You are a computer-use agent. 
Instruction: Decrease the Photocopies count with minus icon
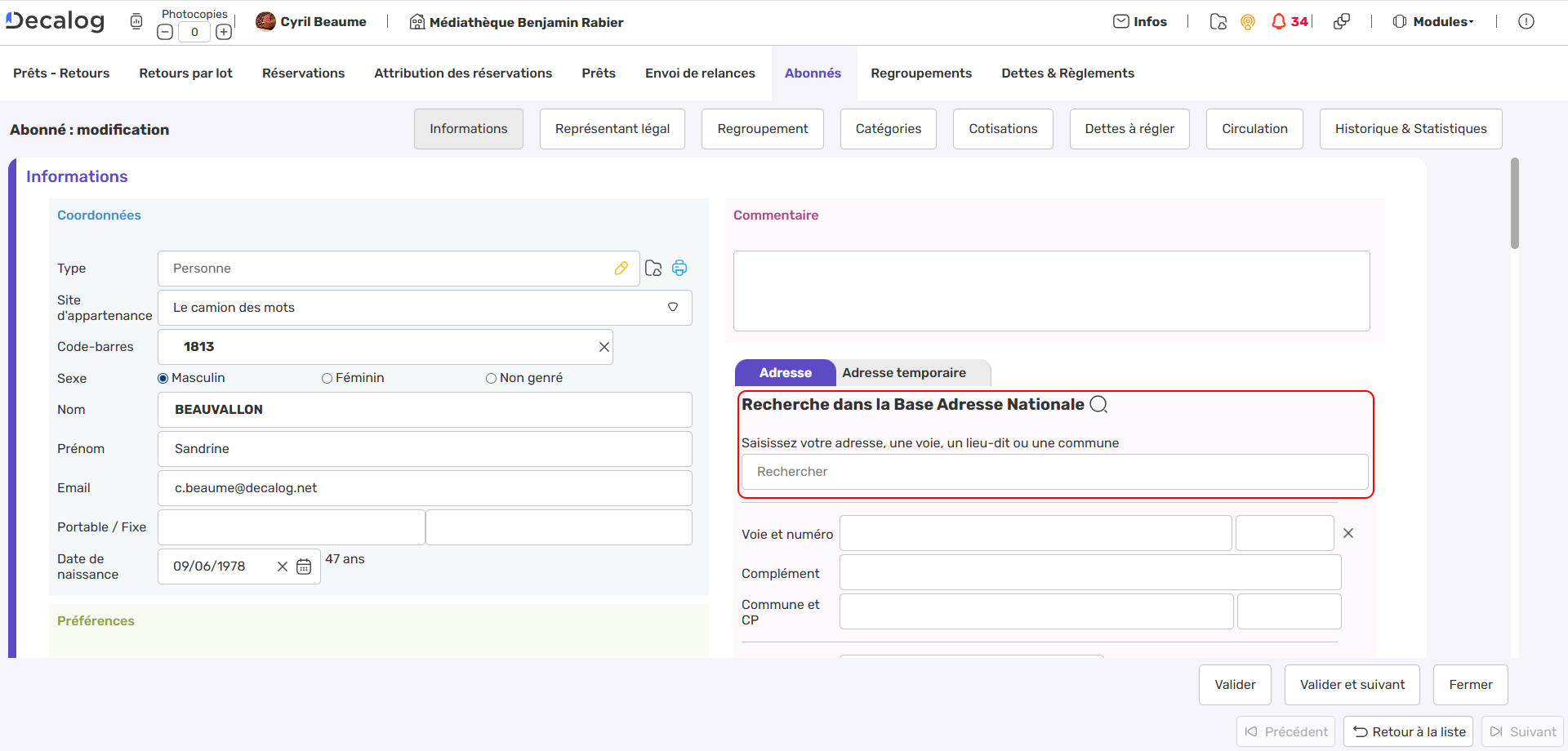[x=165, y=33]
